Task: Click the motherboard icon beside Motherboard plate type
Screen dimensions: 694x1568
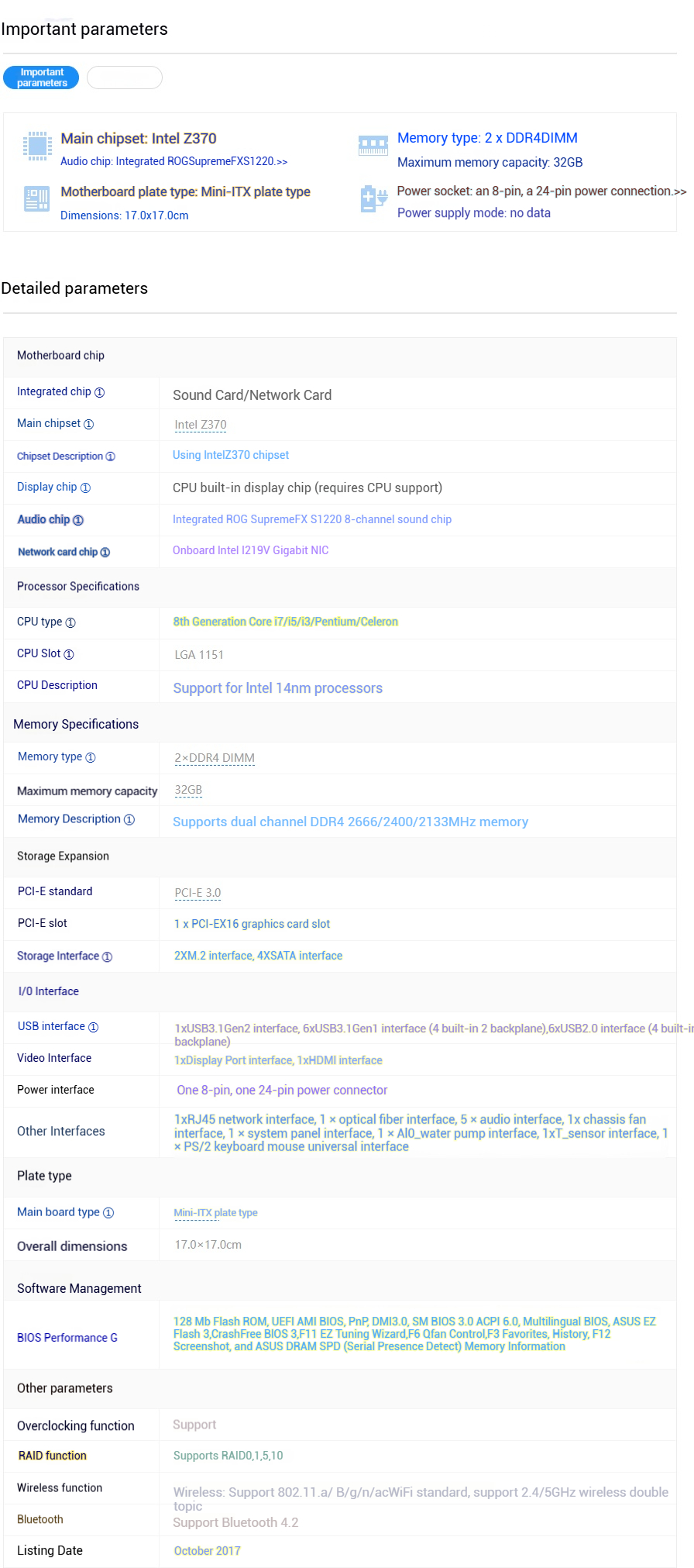Action: tap(36, 199)
